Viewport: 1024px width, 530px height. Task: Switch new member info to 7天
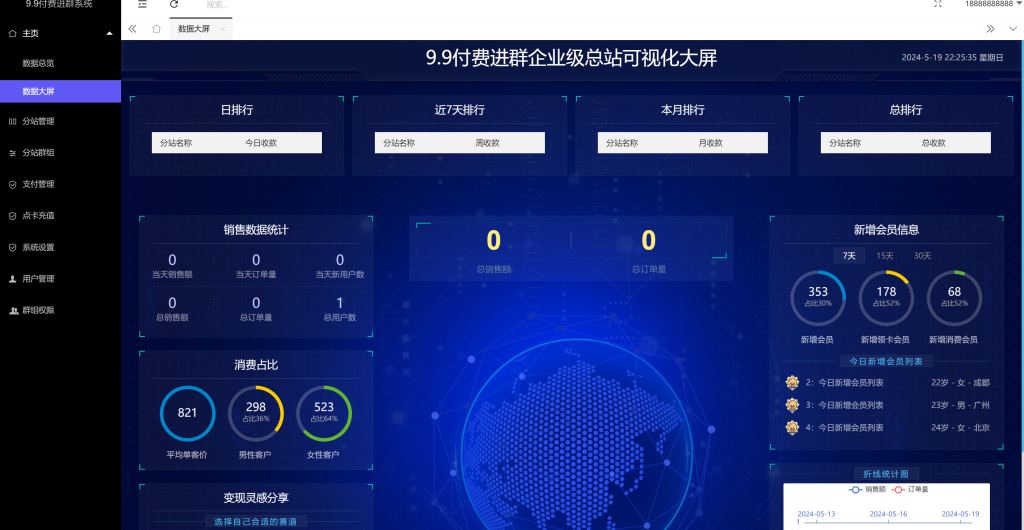coord(849,256)
